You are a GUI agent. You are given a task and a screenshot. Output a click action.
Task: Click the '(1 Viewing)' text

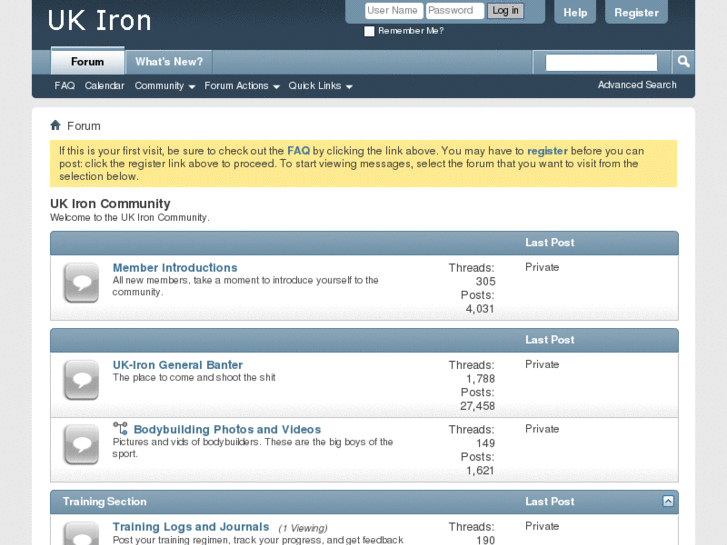[x=303, y=528]
